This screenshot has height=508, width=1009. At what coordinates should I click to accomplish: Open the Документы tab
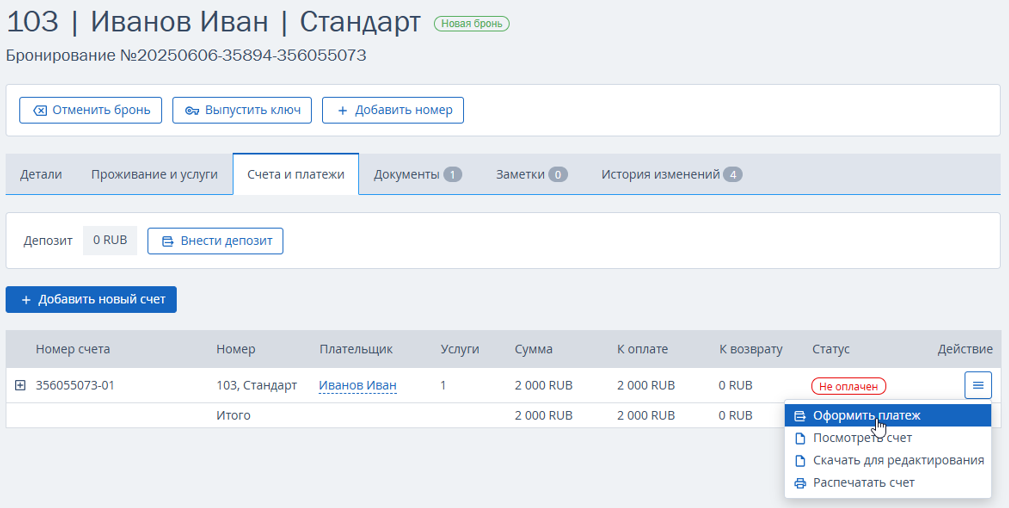point(418,174)
